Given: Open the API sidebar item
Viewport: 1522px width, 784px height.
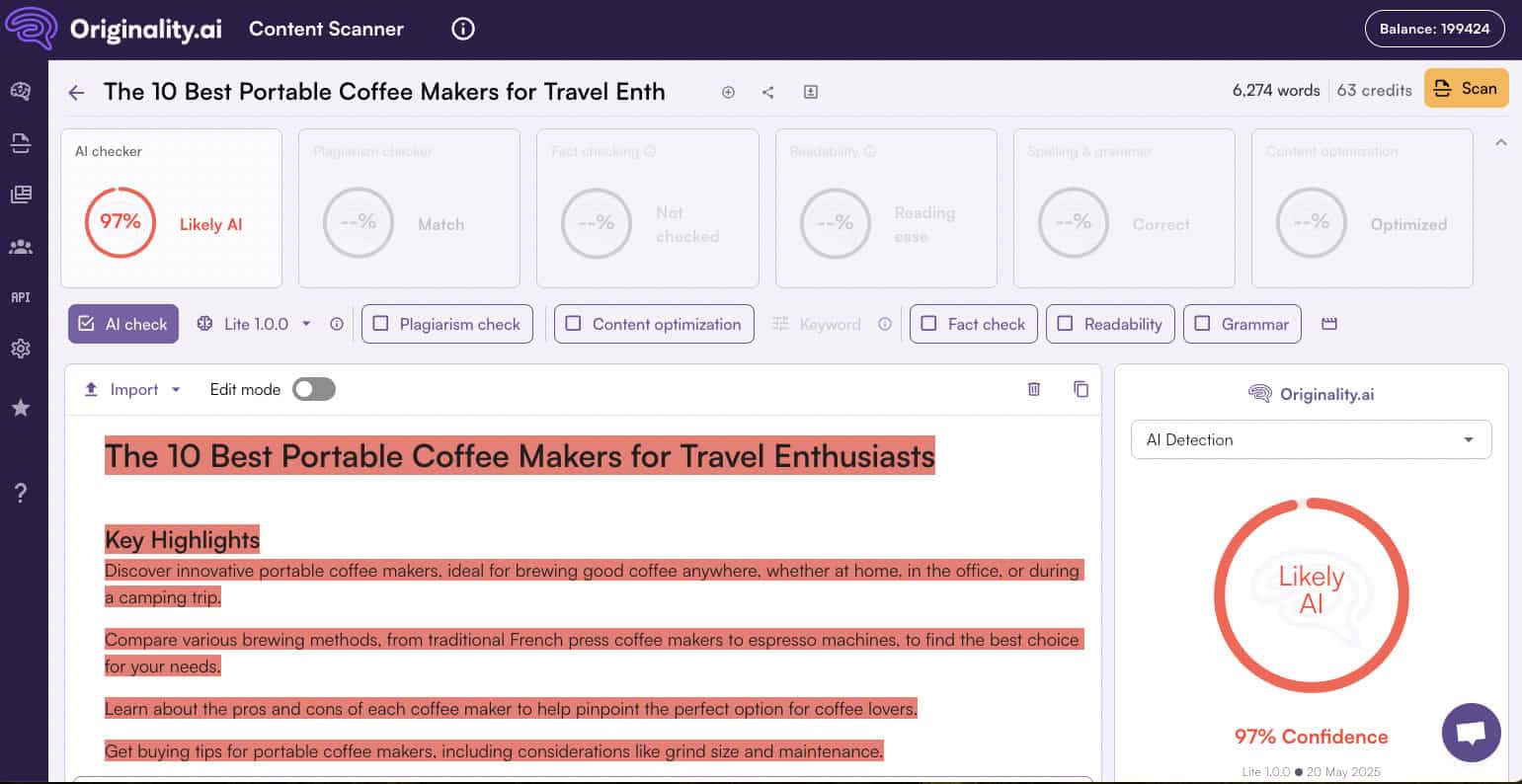Looking at the screenshot, I should pyautogui.click(x=21, y=297).
